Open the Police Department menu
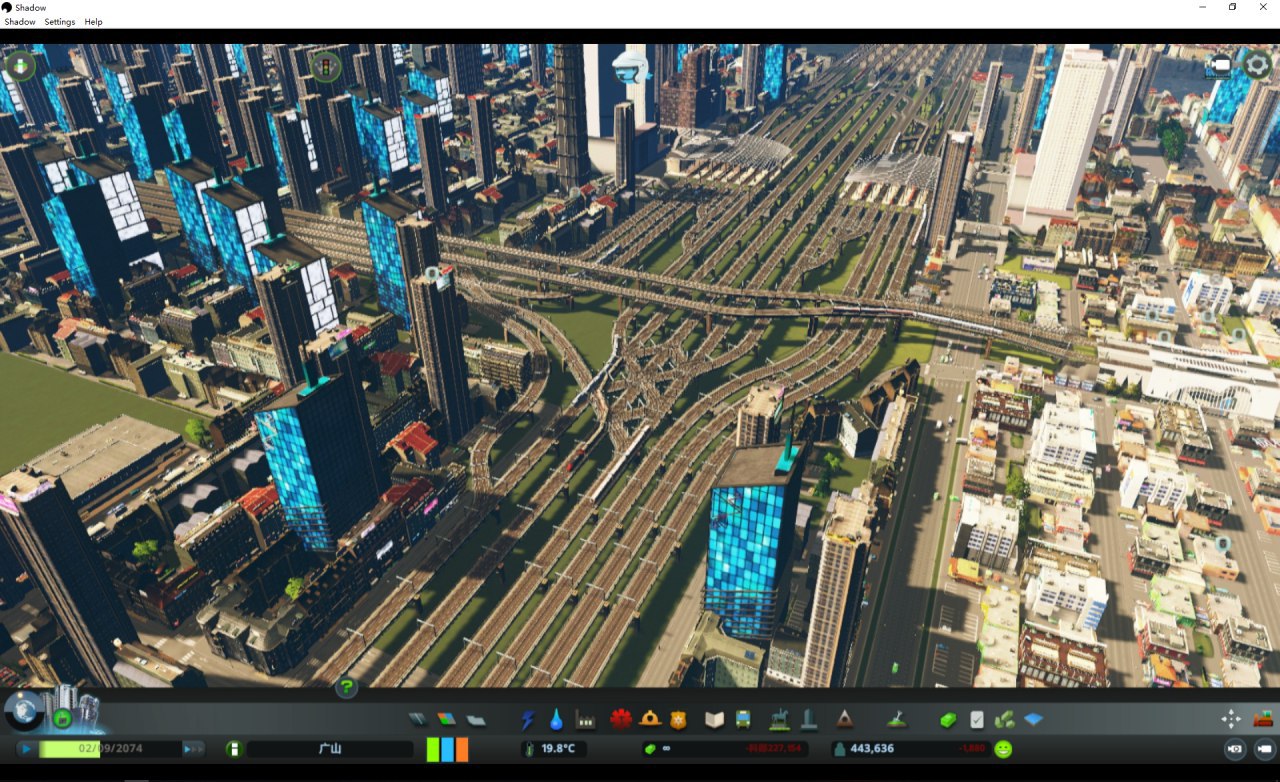Screen dimensions: 1280x782 click(x=678, y=719)
